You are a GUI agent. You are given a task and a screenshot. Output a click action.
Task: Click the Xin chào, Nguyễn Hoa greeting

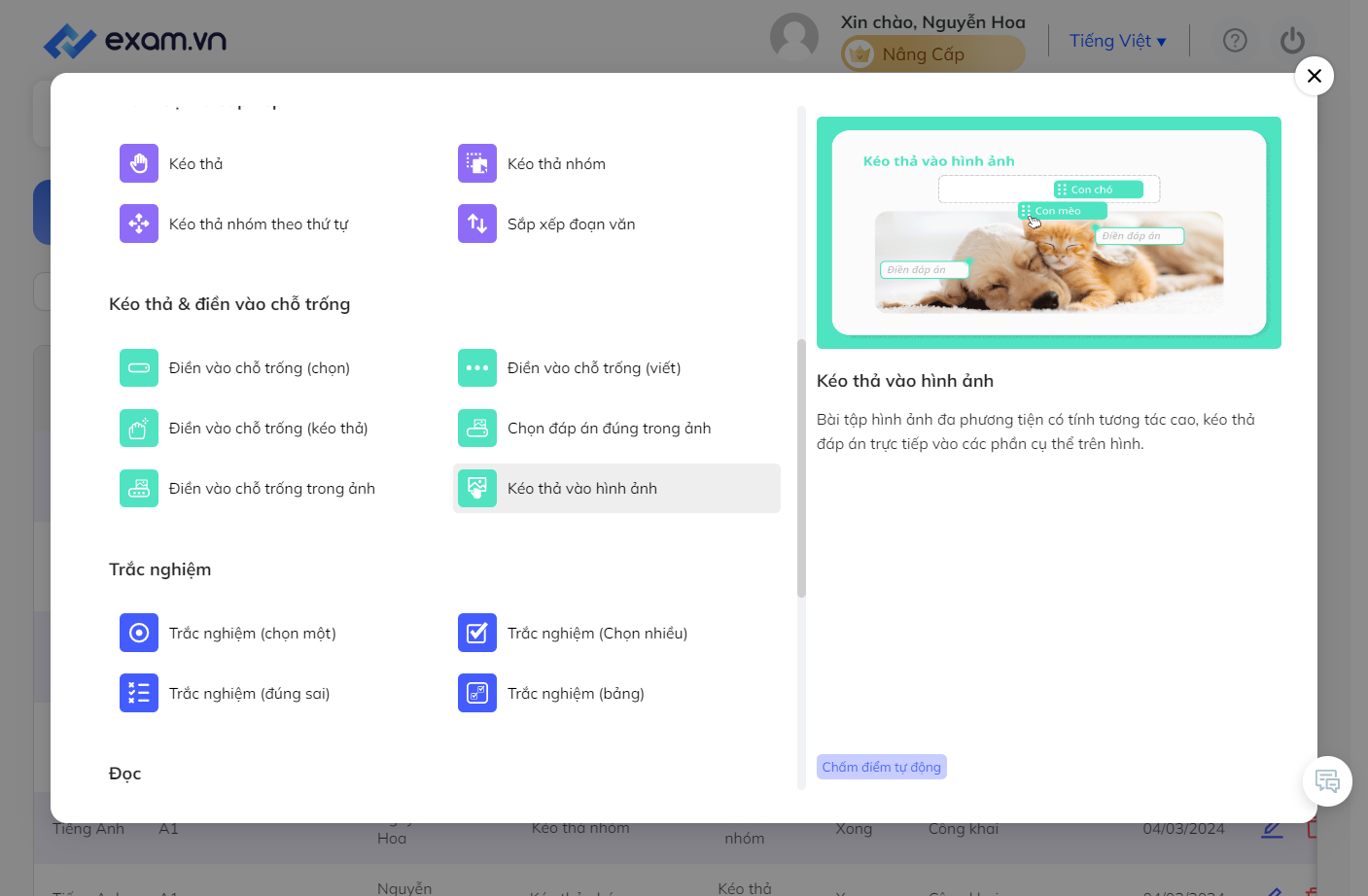pyautogui.click(x=933, y=22)
